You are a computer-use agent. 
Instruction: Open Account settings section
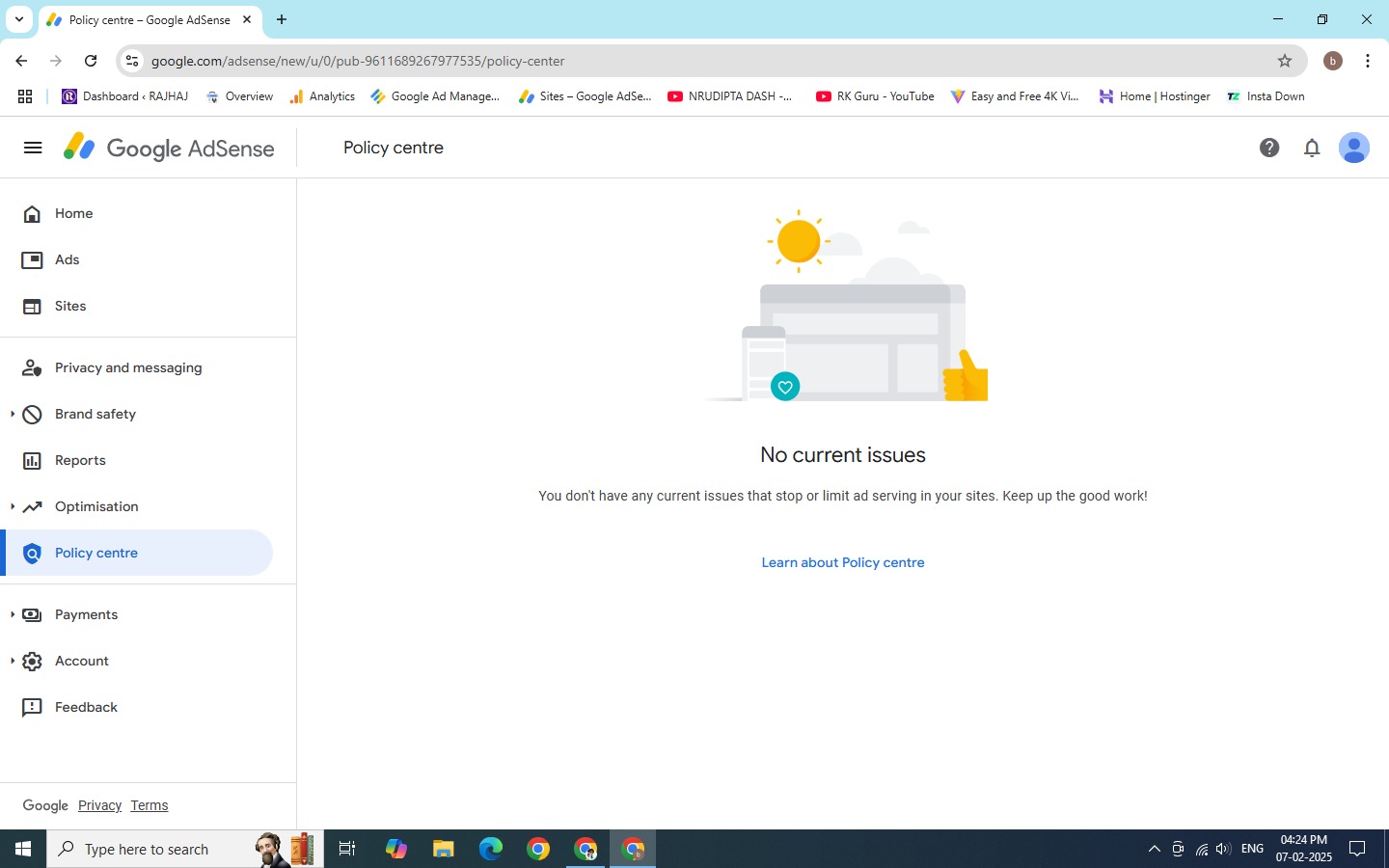[81, 661]
